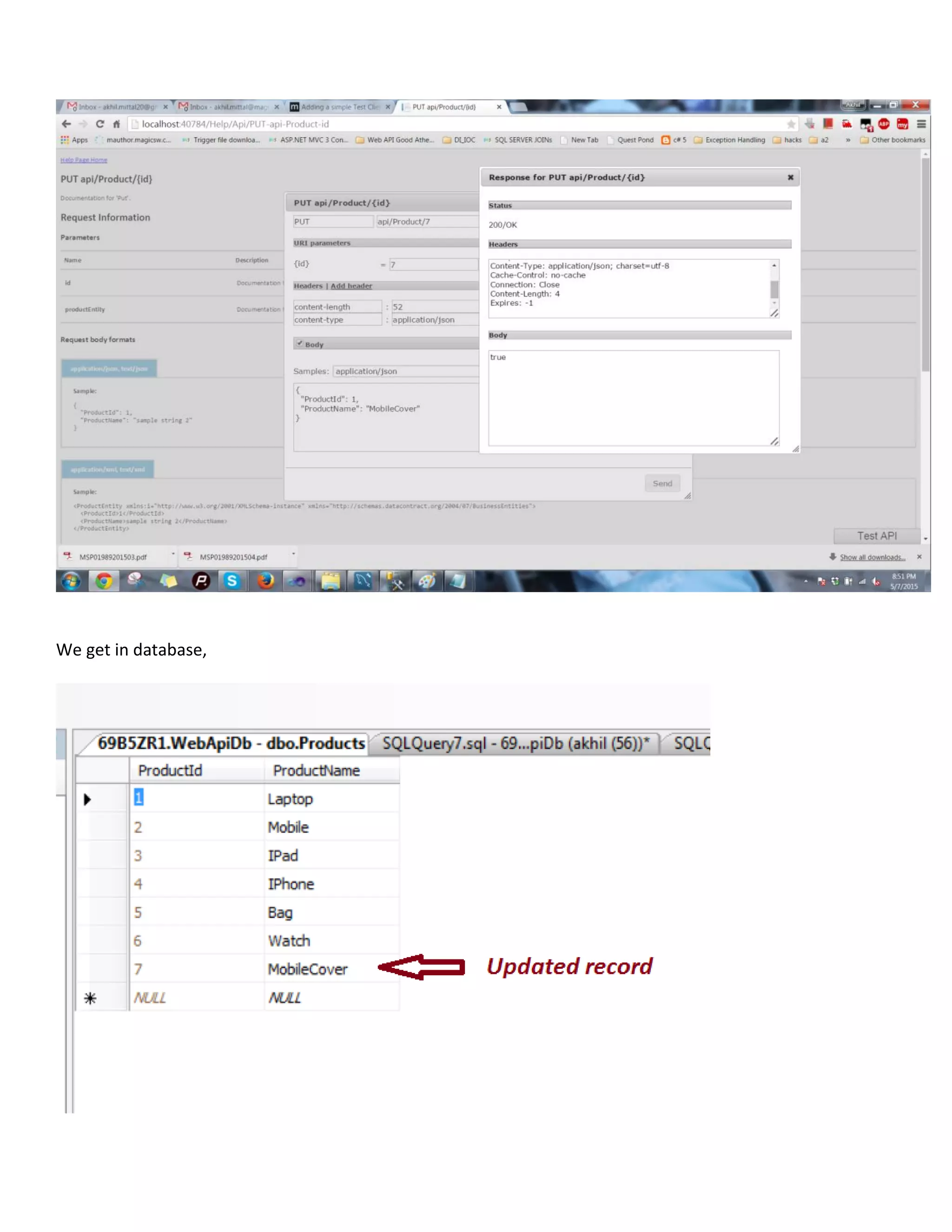
Task: Open the Paint palette icon in taskbar
Action: pyautogui.click(x=427, y=581)
